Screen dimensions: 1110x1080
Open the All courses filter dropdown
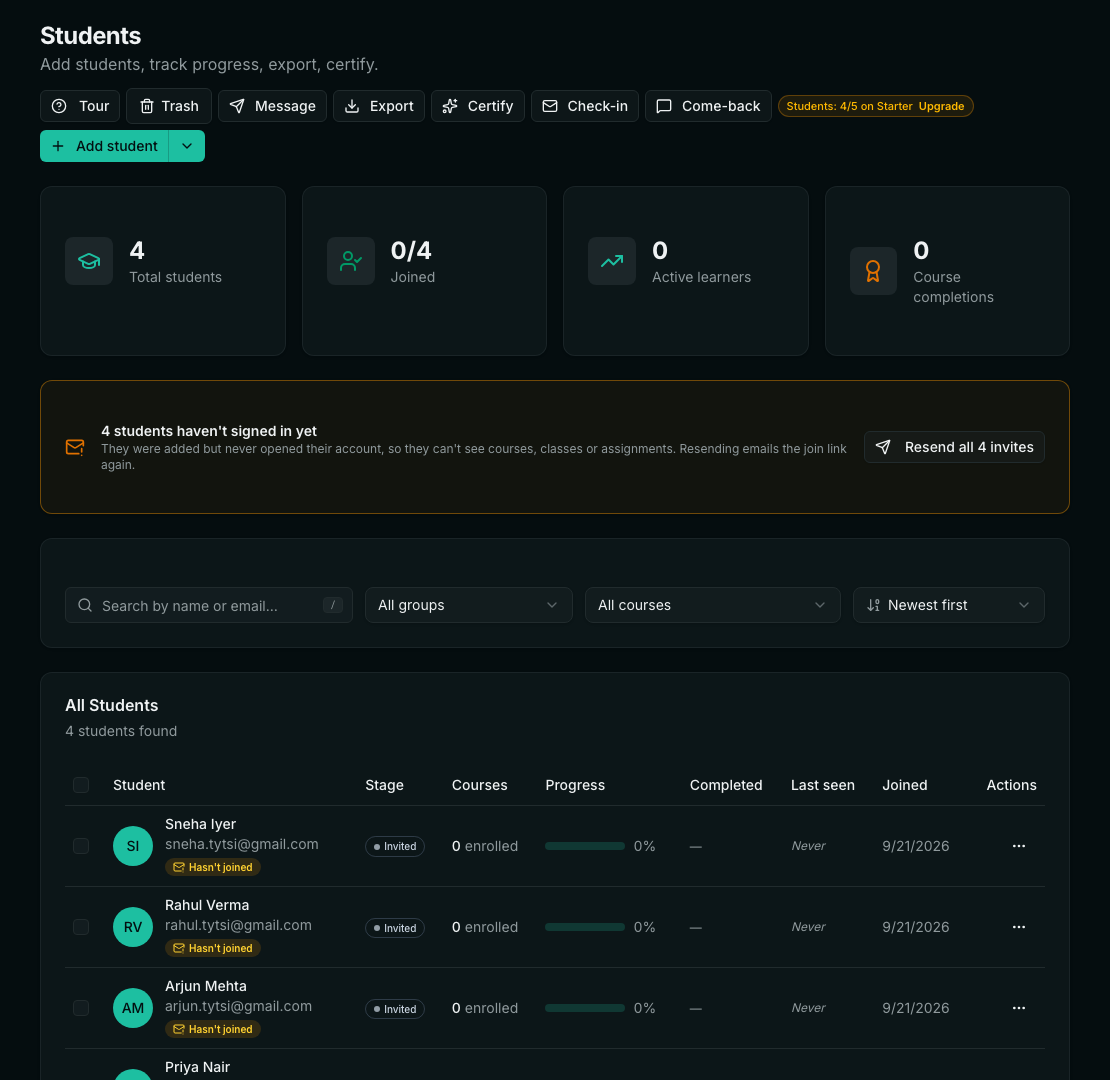(x=712, y=605)
